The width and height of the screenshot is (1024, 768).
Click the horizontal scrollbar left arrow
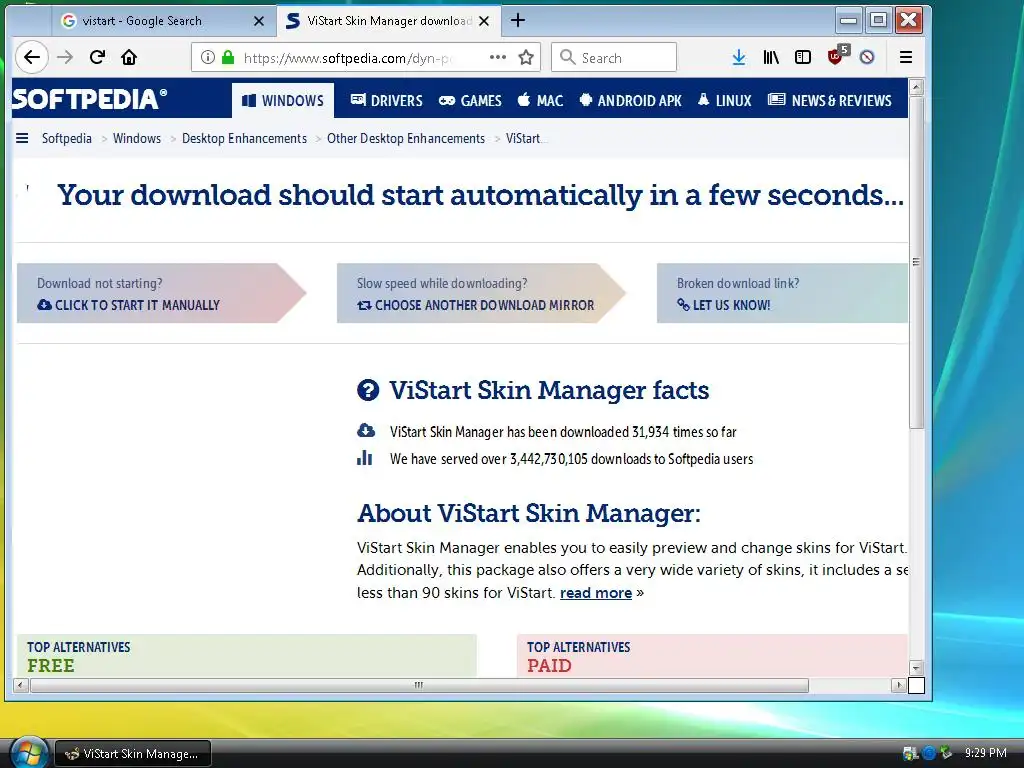21,685
